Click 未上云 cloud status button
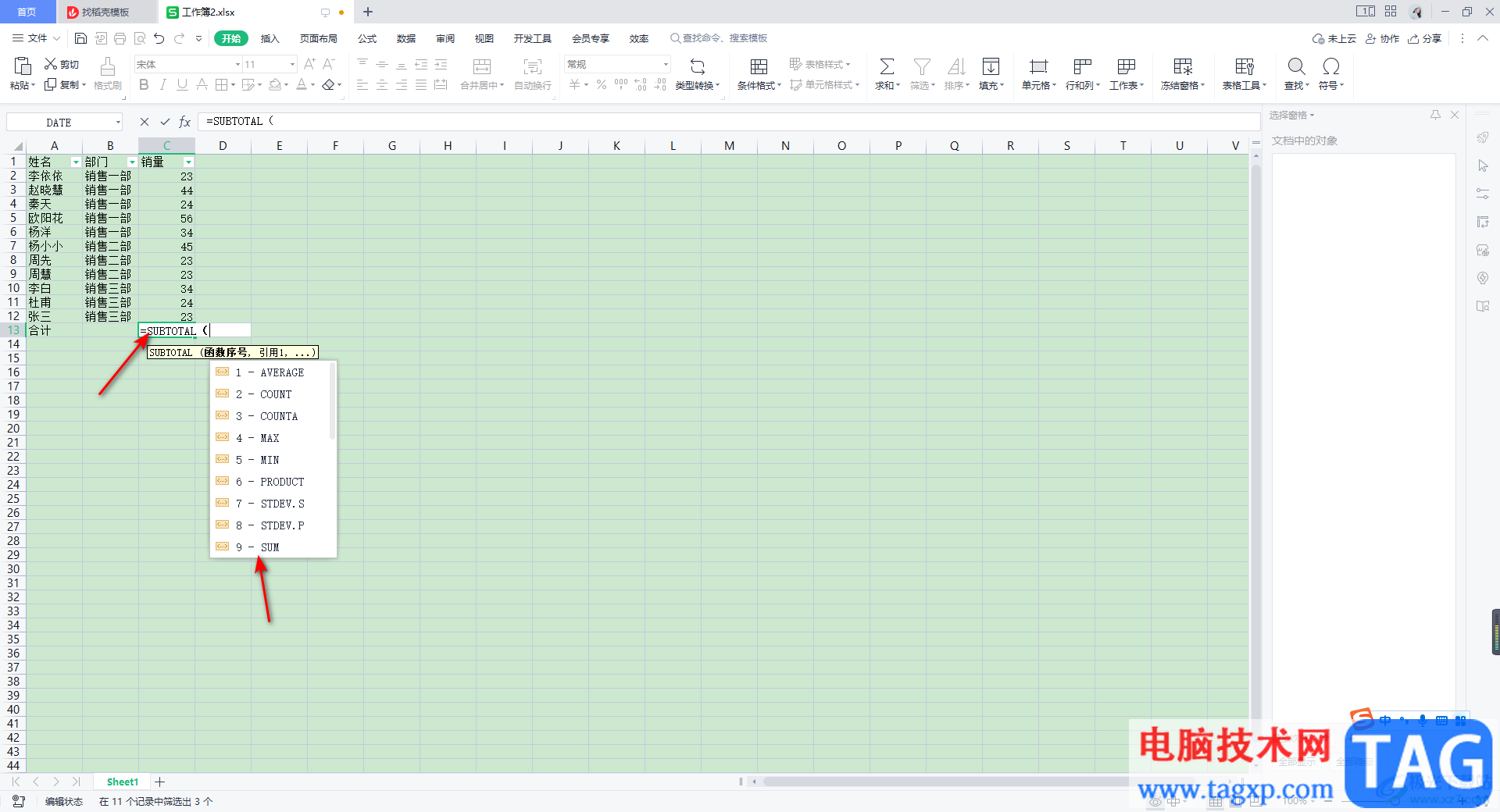The width and height of the screenshot is (1500, 812). 1334,38
